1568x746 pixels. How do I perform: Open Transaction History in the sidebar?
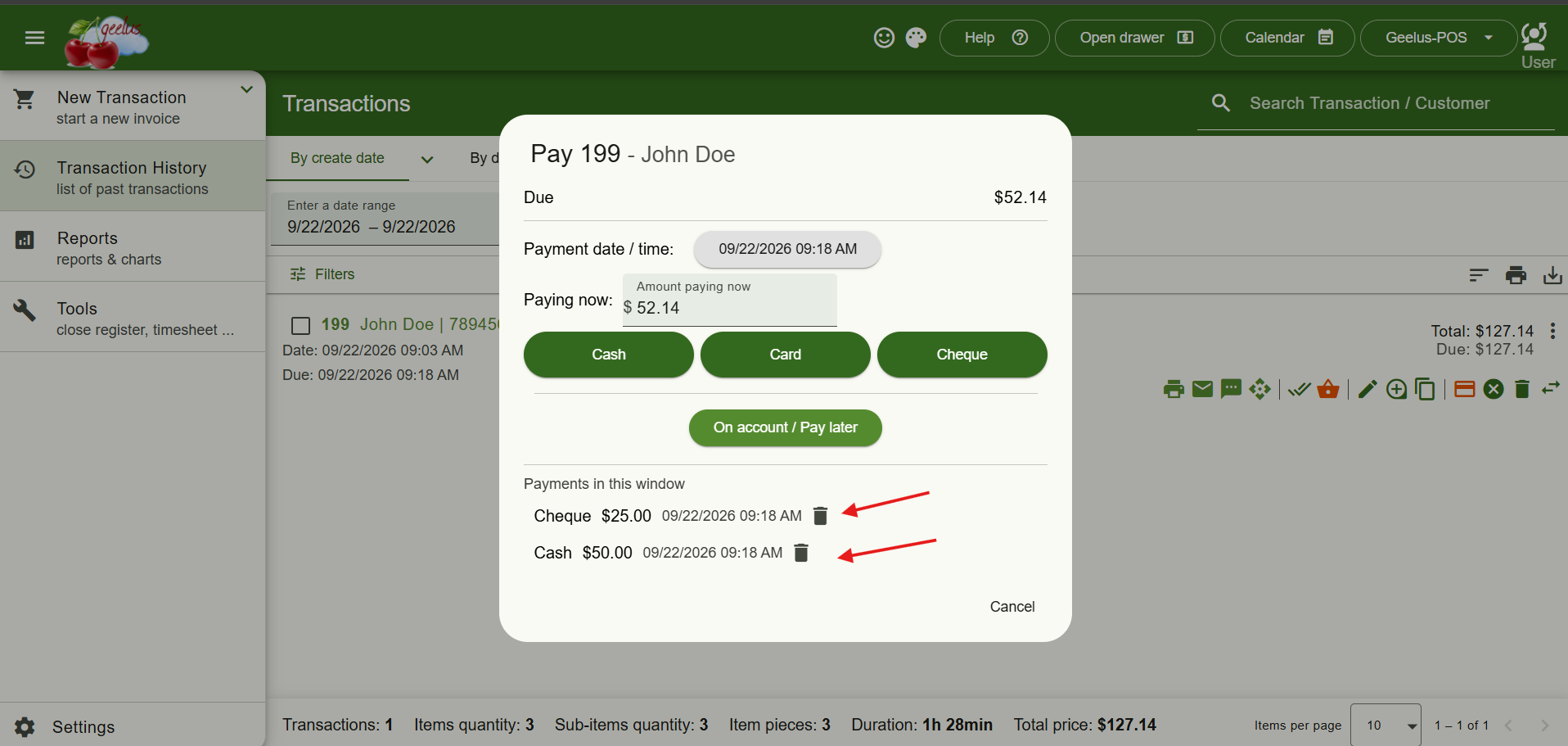133,177
